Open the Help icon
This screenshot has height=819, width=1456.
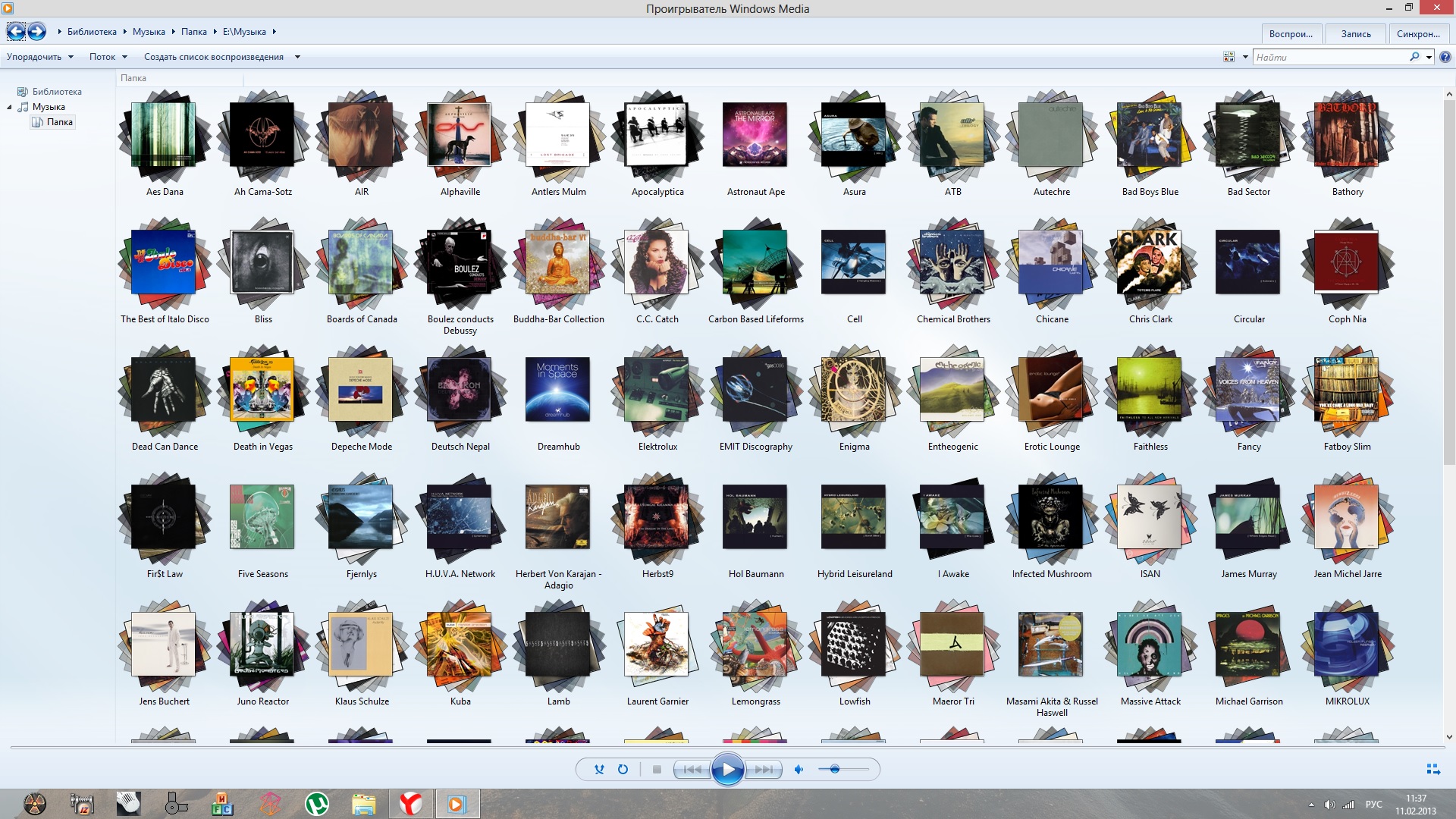[x=1445, y=57]
